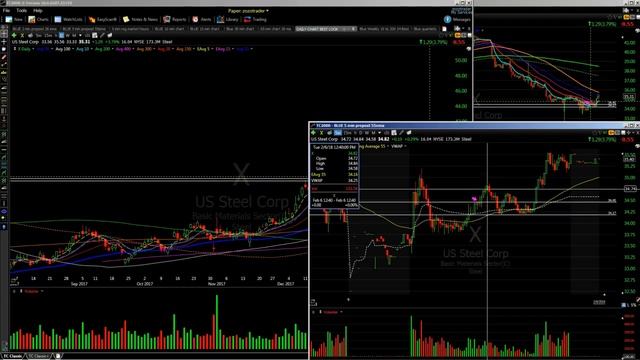Click orange link icon in top-right chart
The height and width of the screenshot is (360, 640).
click(x=627, y=17)
